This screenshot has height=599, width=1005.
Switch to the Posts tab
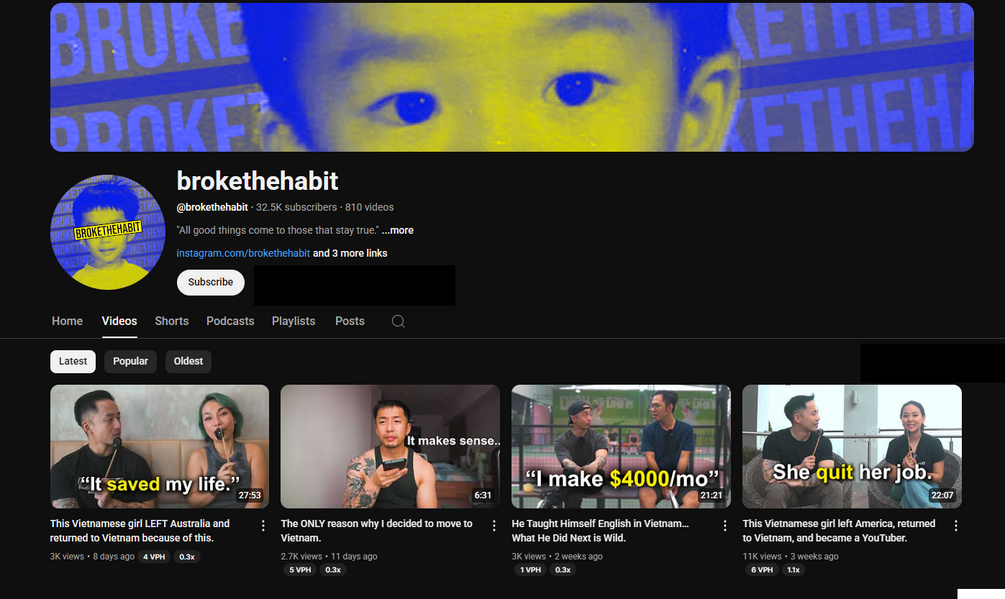[x=350, y=321]
